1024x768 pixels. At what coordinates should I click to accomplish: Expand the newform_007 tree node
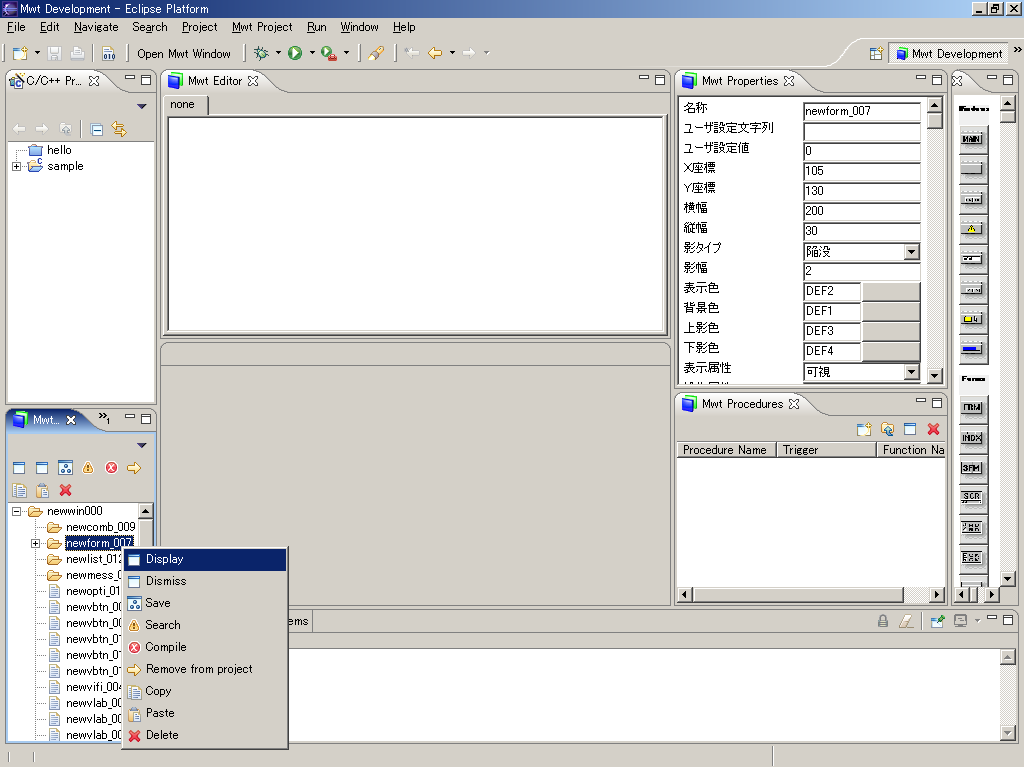(35, 543)
